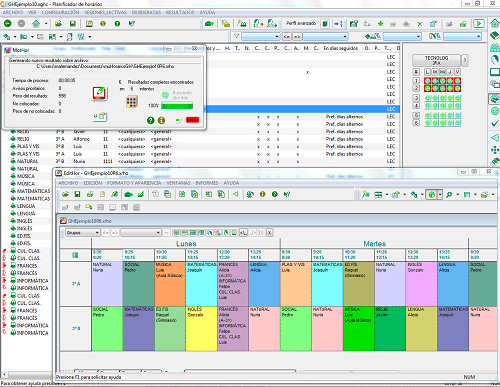Click the globe icon in EditHor toolbar

click(x=432, y=194)
